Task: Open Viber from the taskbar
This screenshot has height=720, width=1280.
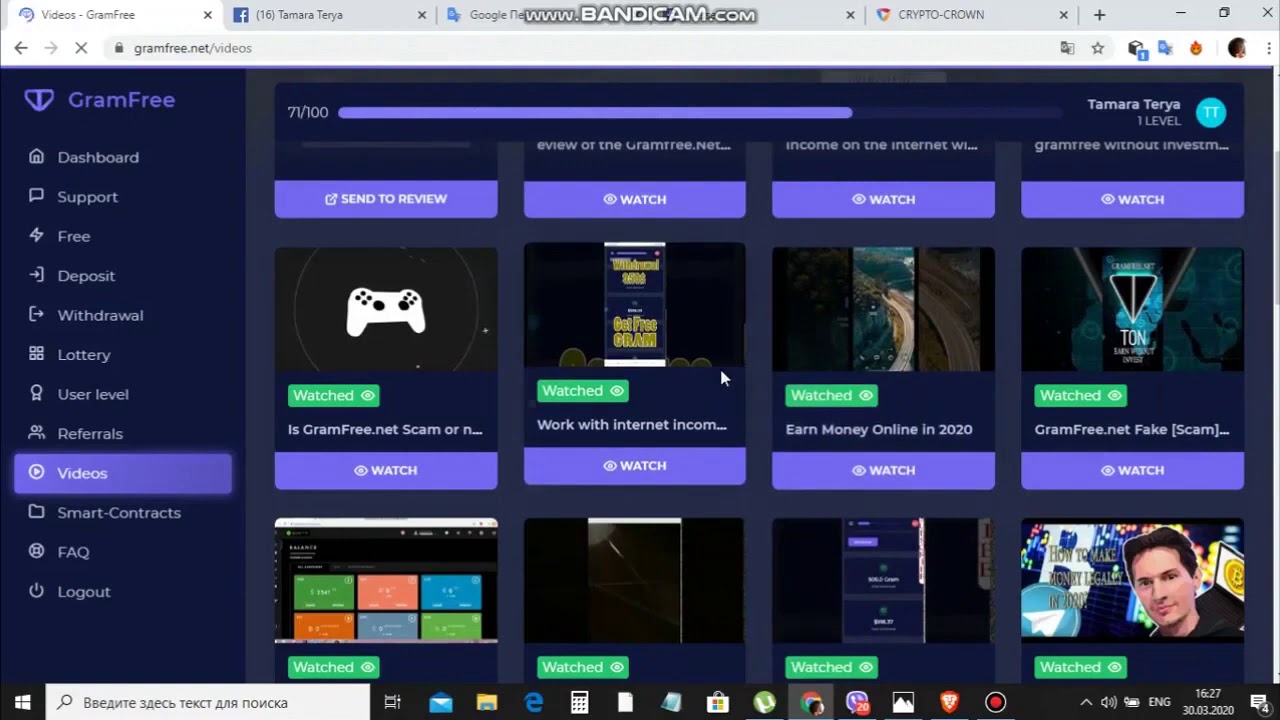Action: [857, 703]
